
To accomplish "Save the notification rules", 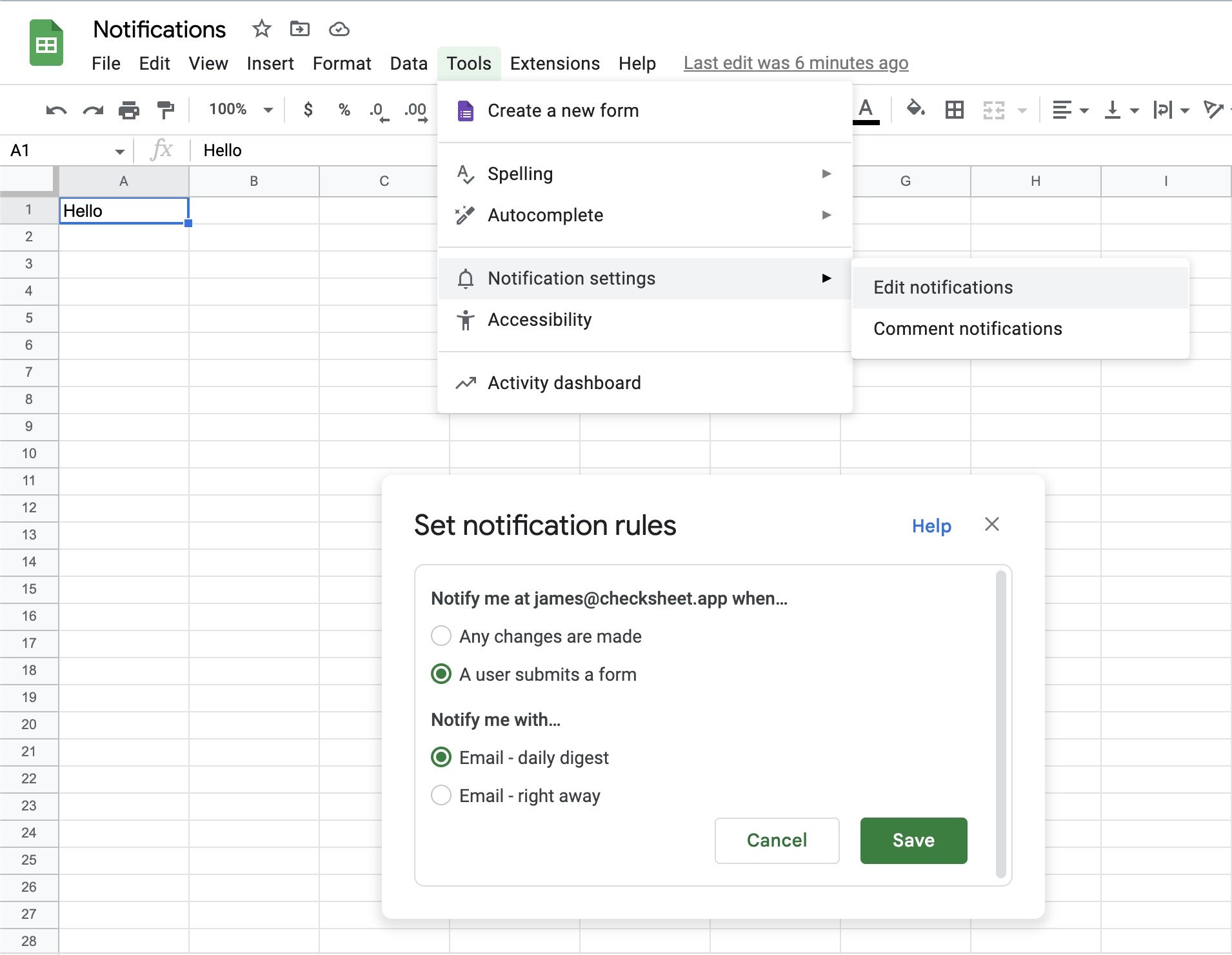I will [x=913, y=840].
